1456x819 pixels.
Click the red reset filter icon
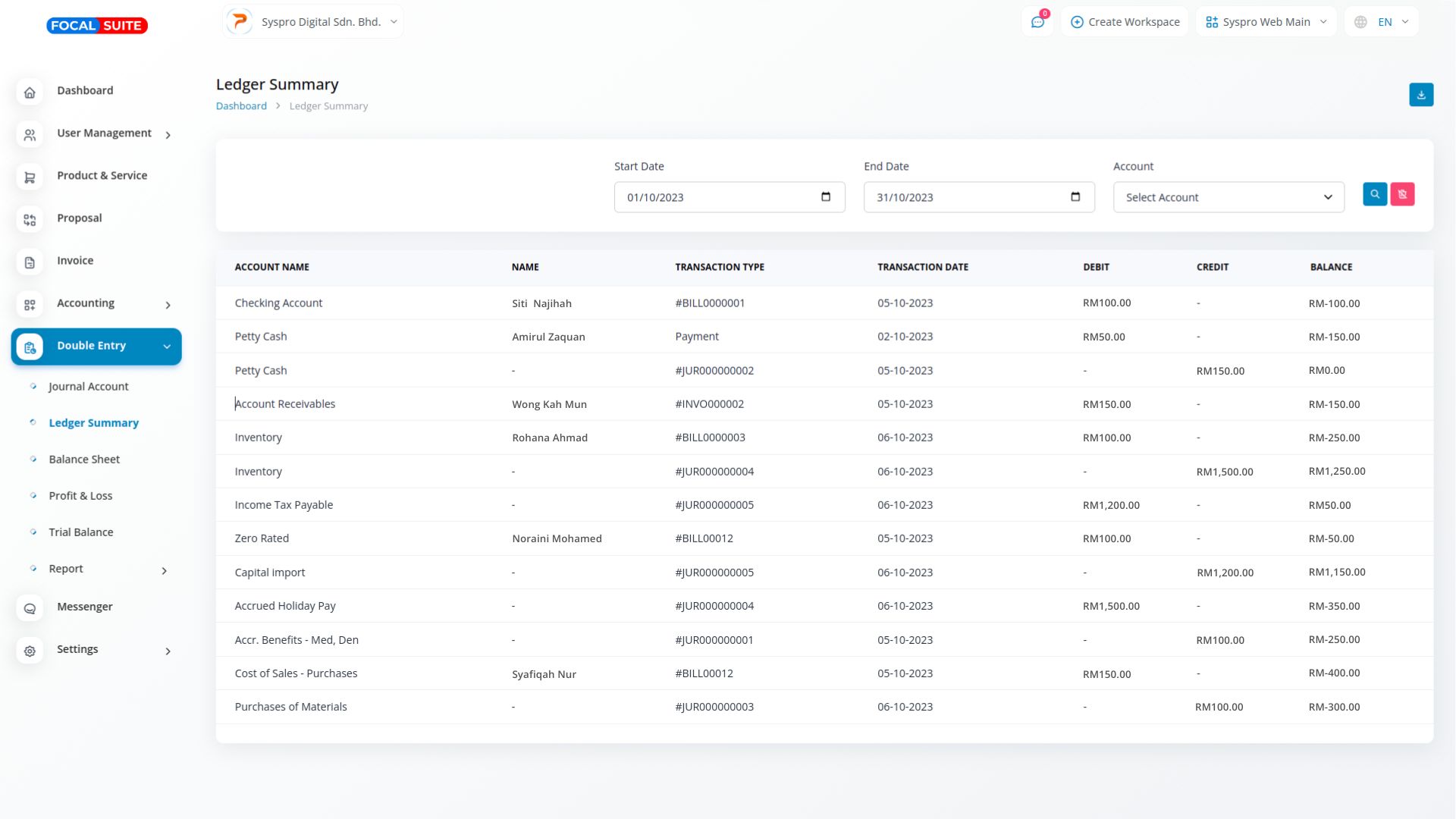(x=1402, y=194)
